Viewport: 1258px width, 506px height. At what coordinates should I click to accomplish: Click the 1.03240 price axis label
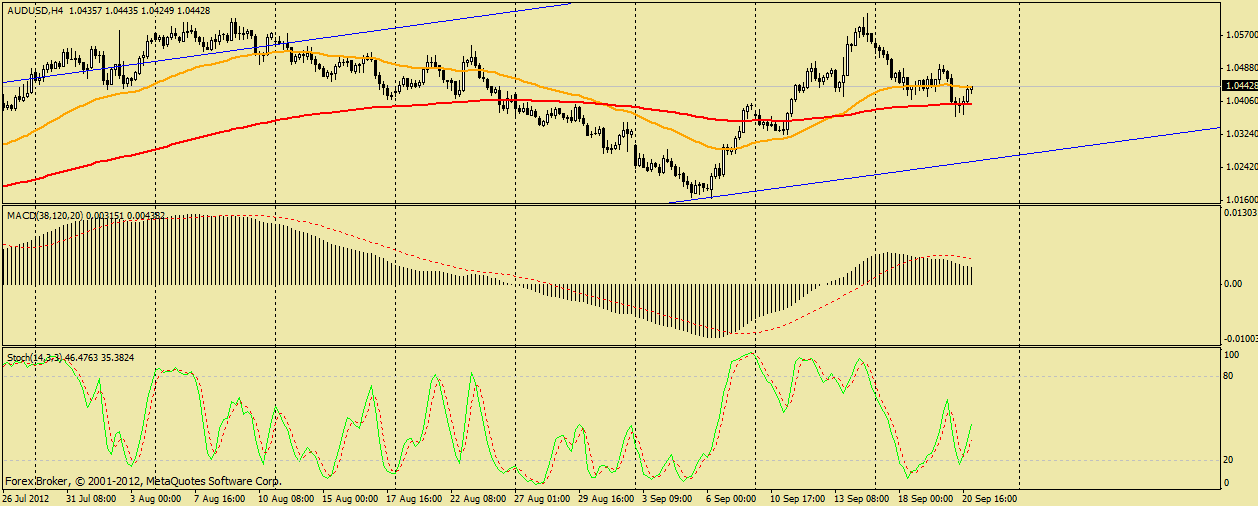[x=1240, y=133]
